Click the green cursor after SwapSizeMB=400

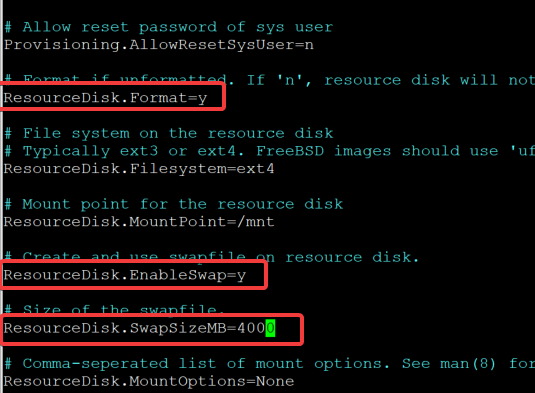pos(270,328)
